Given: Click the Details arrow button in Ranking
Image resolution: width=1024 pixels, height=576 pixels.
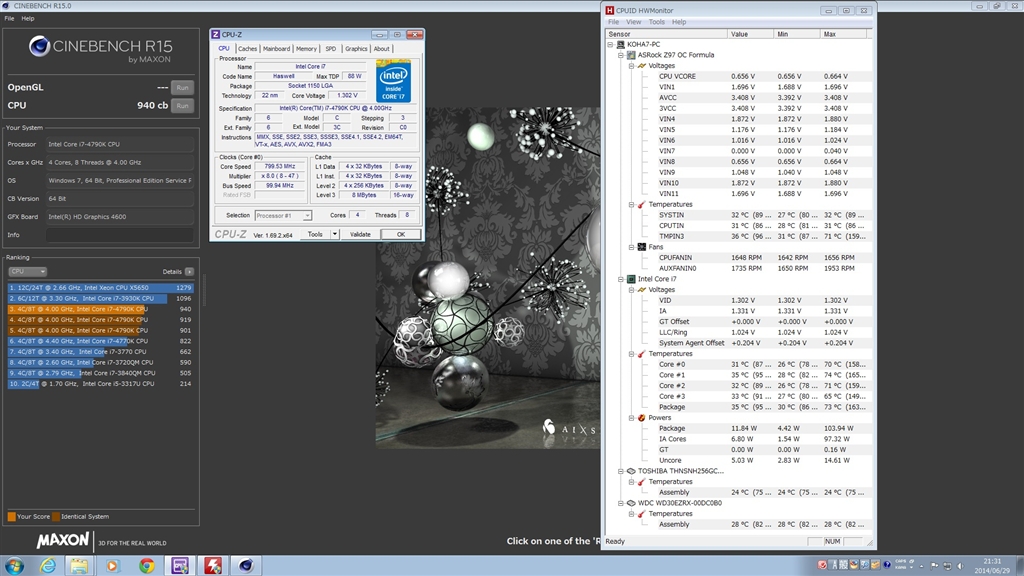Looking at the screenshot, I should (189, 272).
